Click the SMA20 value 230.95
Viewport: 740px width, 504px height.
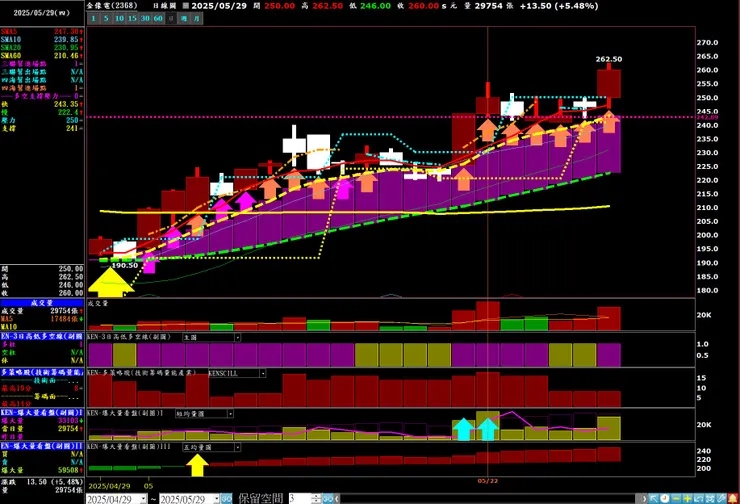coord(66,48)
